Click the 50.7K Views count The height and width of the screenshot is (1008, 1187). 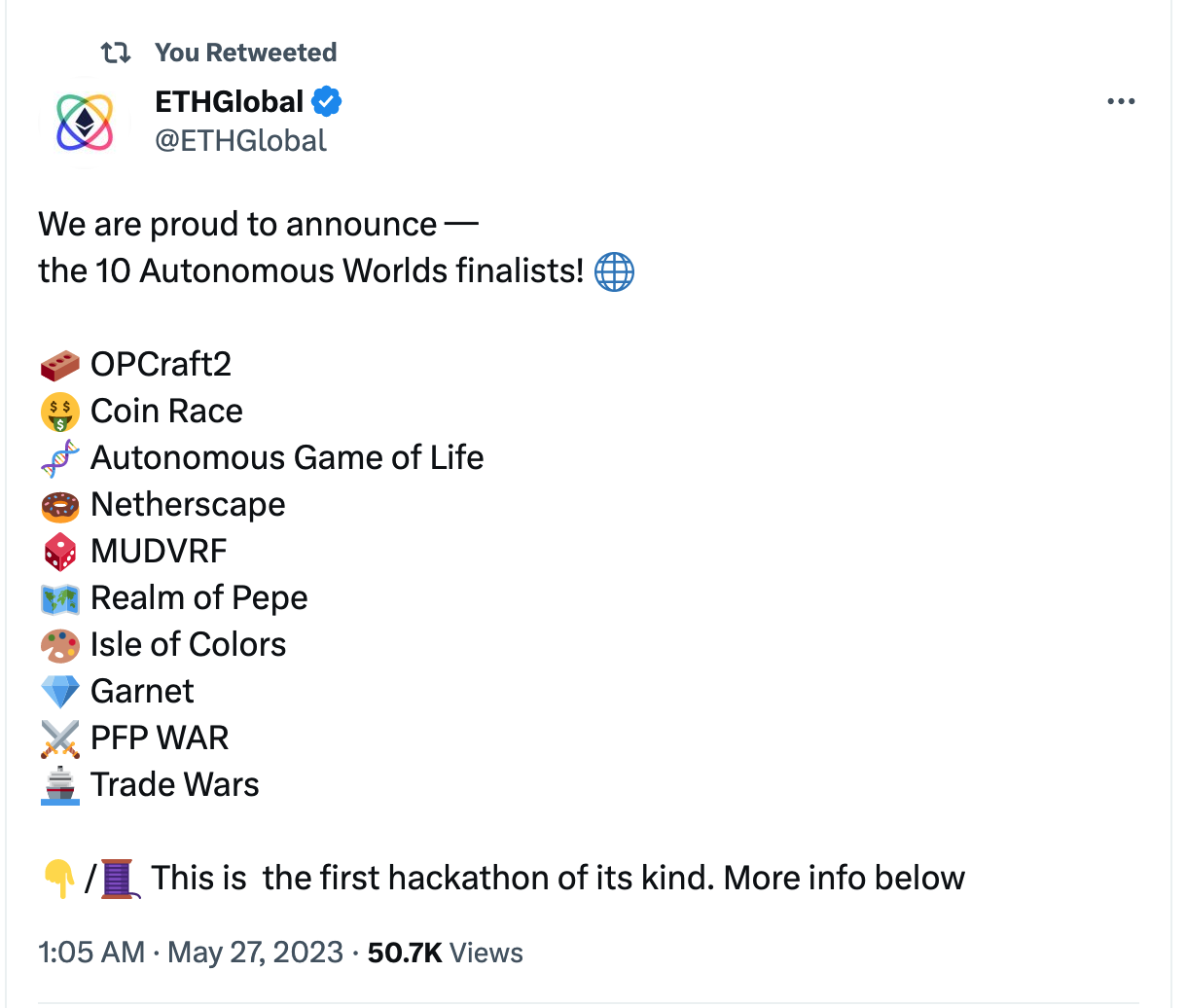point(445,953)
